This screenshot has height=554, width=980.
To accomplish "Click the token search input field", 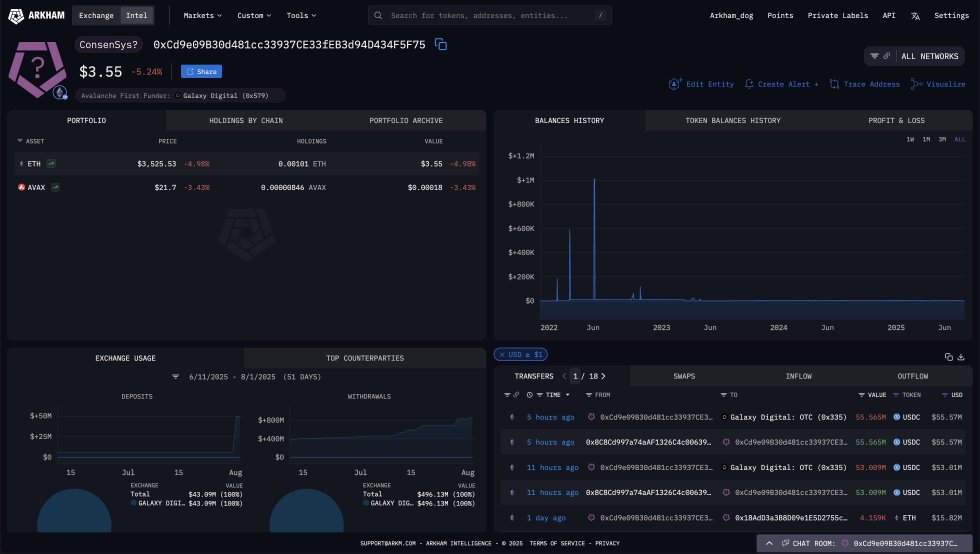I will tap(490, 16).
